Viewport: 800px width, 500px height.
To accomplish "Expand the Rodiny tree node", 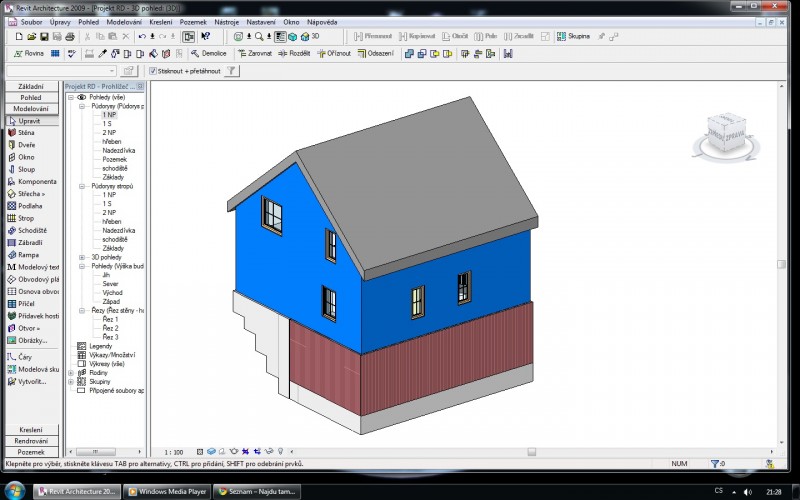I will pyautogui.click(x=70, y=373).
